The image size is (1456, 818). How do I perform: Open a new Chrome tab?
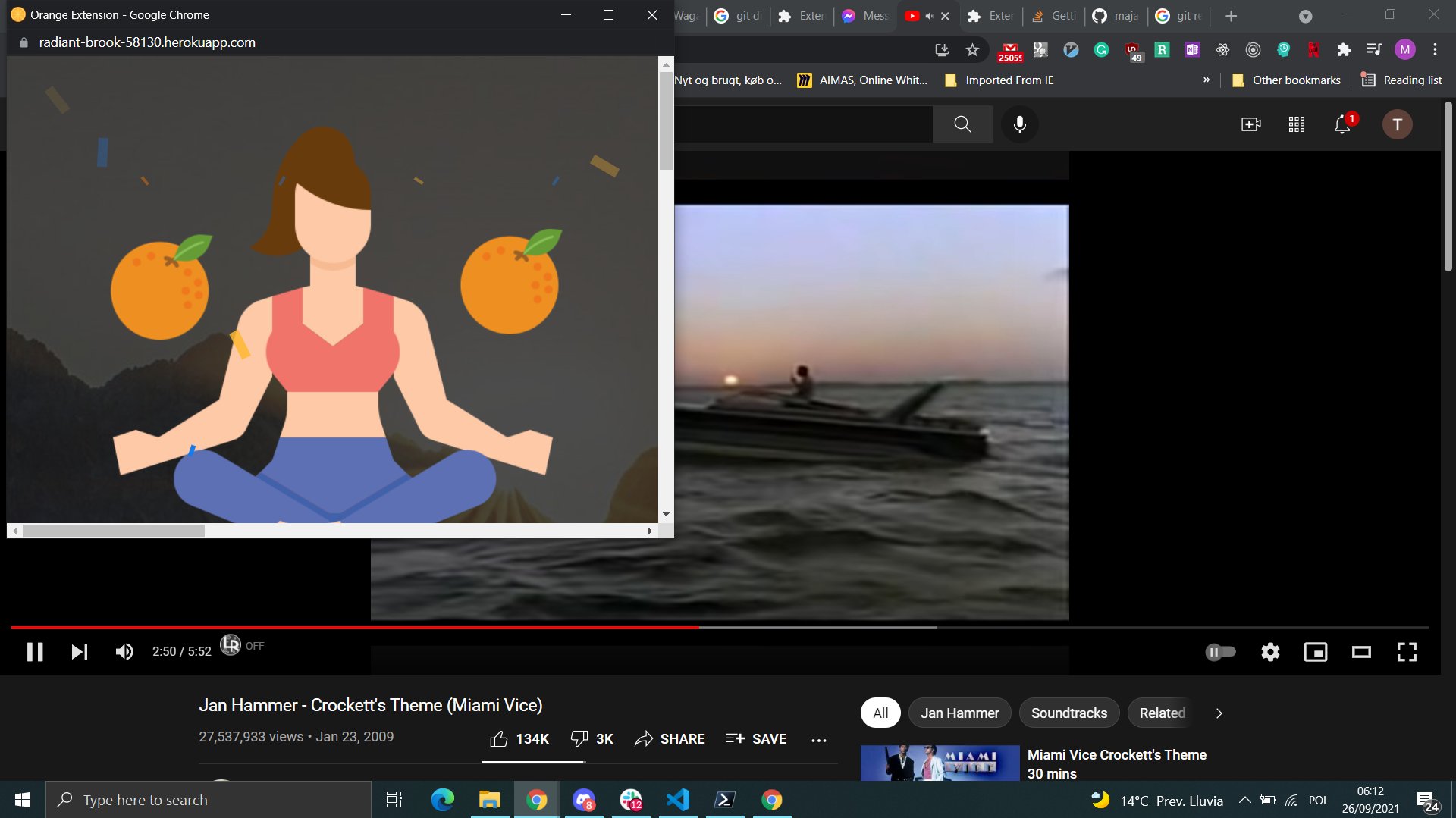pyautogui.click(x=1231, y=16)
